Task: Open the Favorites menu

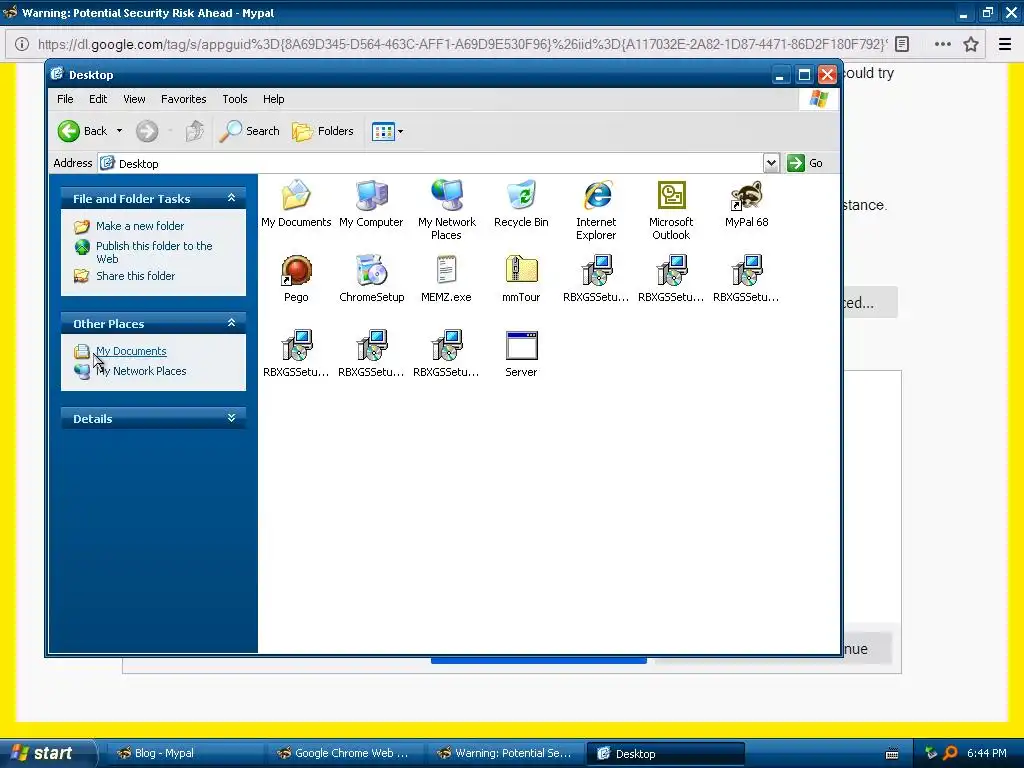Action: tap(184, 99)
